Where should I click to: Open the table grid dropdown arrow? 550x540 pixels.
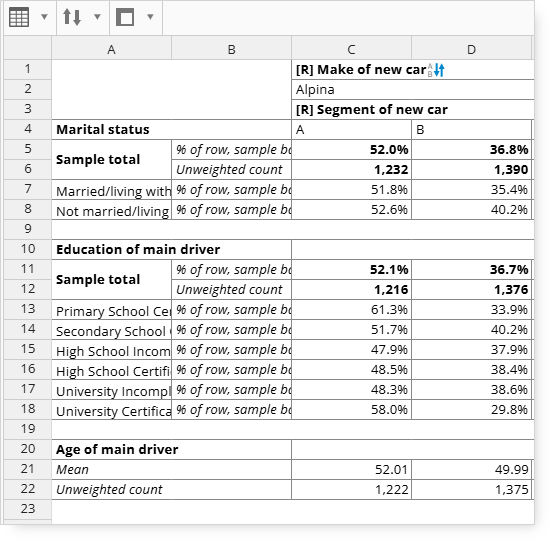(44, 16)
